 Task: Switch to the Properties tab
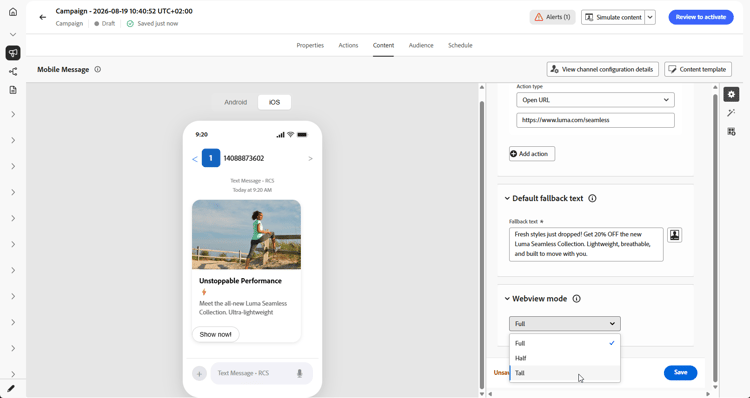tap(310, 45)
